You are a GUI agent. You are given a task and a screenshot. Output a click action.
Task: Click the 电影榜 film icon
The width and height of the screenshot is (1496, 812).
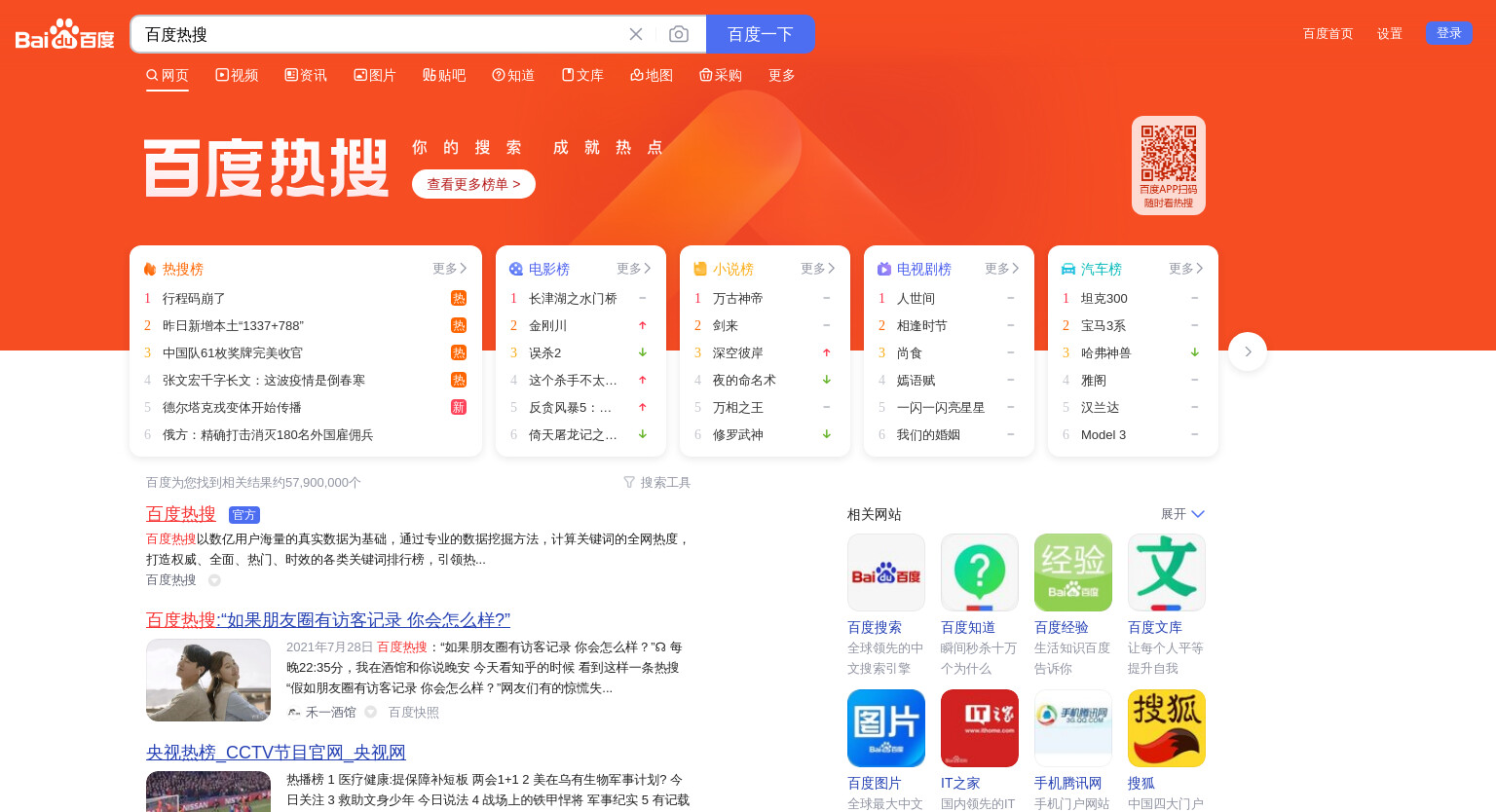(516, 269)
